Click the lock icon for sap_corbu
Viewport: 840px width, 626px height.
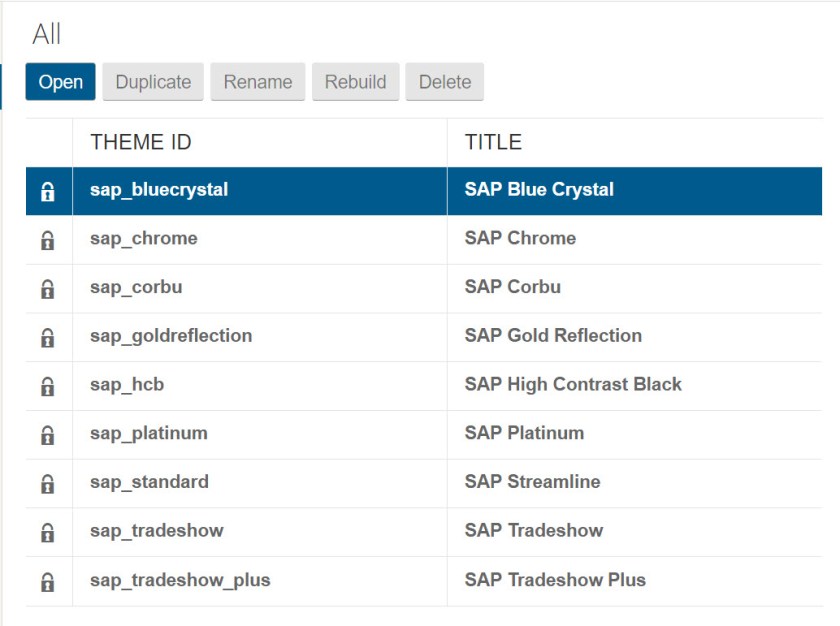click(47, 289)
